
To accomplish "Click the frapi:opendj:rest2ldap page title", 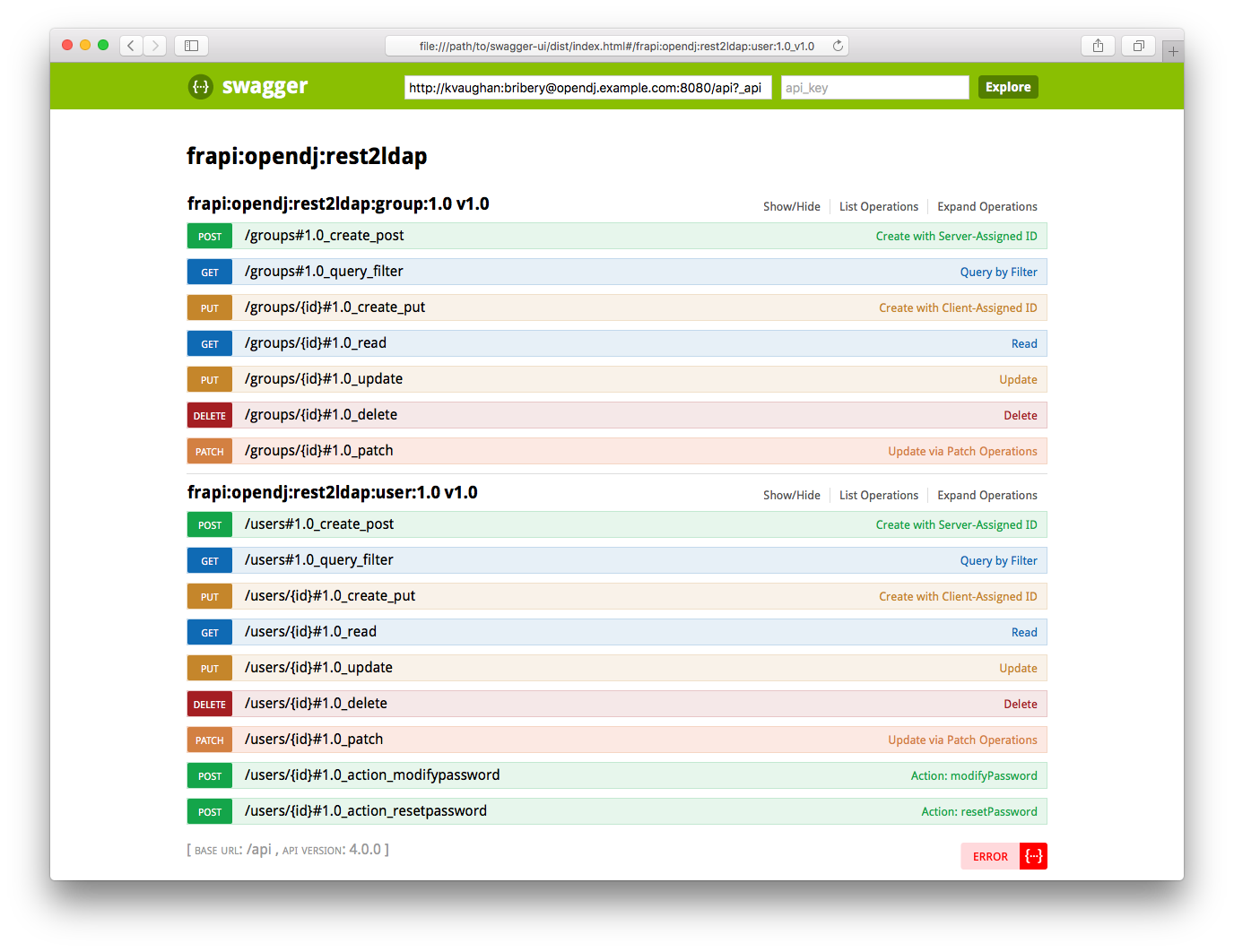I will click(x=307, y=157).
